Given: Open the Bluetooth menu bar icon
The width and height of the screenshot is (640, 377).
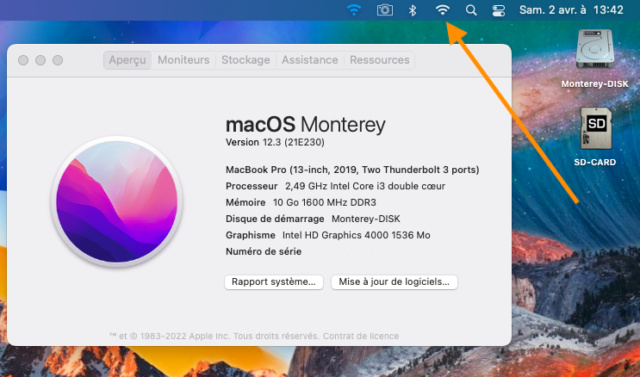Looking at the screenshot, I should pos(413,10).
